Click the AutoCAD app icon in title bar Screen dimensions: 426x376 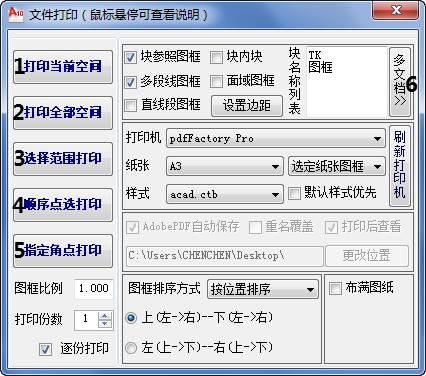(16, 14)
